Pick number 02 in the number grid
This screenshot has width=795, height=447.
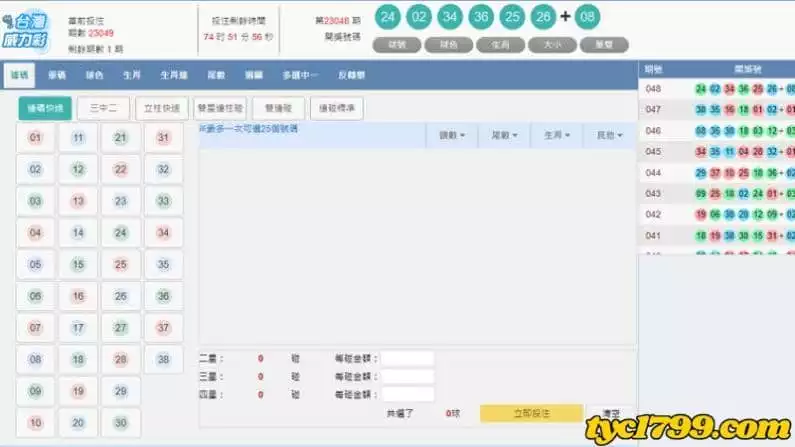coord(35,169)
